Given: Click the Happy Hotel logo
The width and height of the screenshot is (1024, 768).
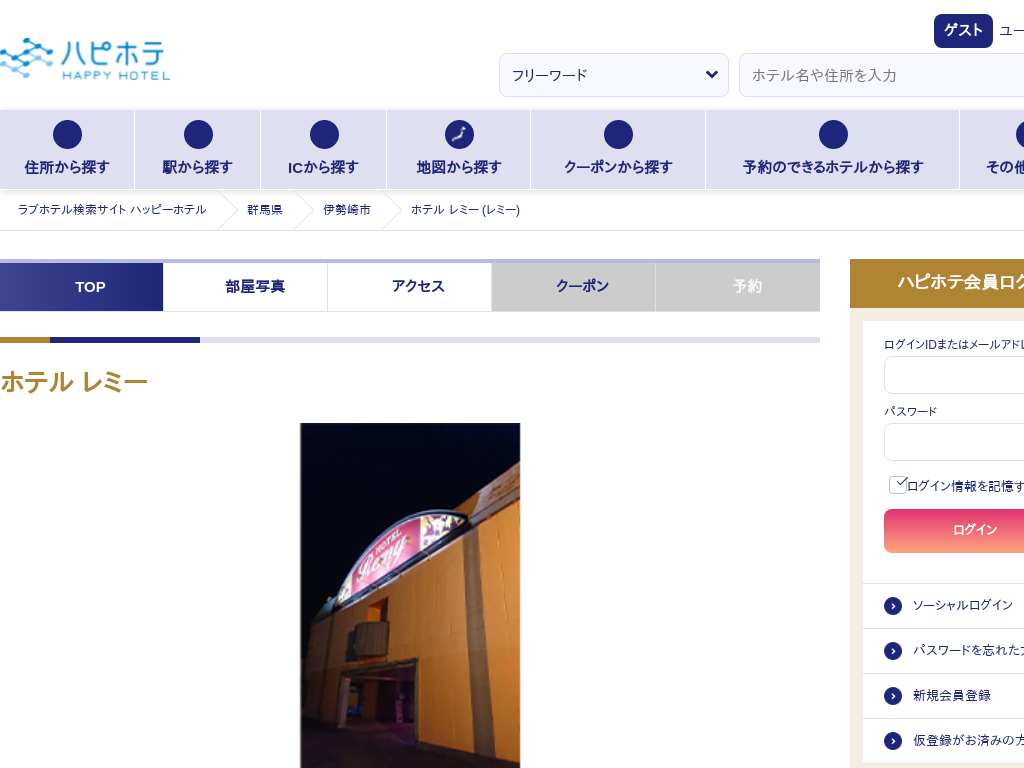Looking at the screenshot, I should pyautogui.click(x=85, y=59).
